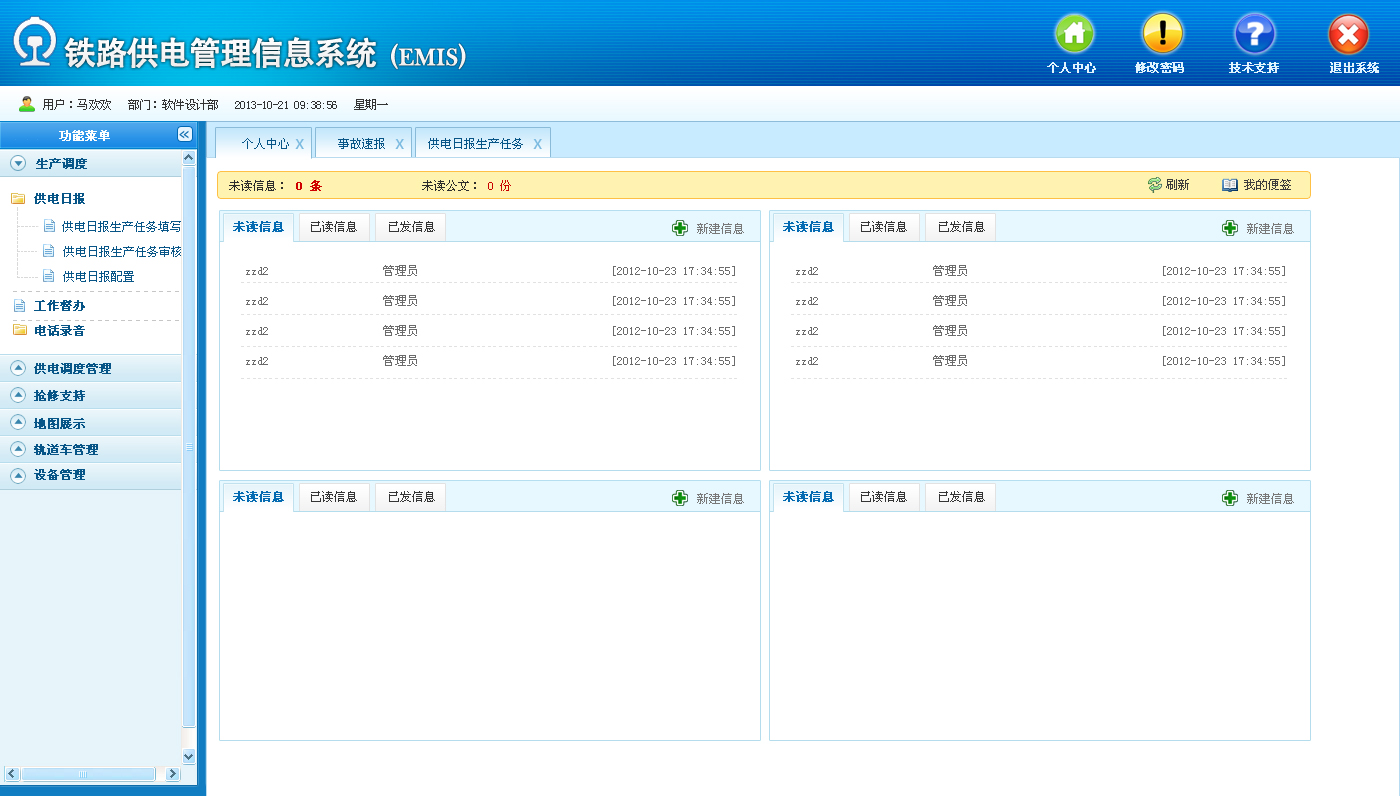Viewport: 1400px width, 796px height.
Task: Click the sidebar vertical scrollbar up arrow
Action: coord(189,157)
